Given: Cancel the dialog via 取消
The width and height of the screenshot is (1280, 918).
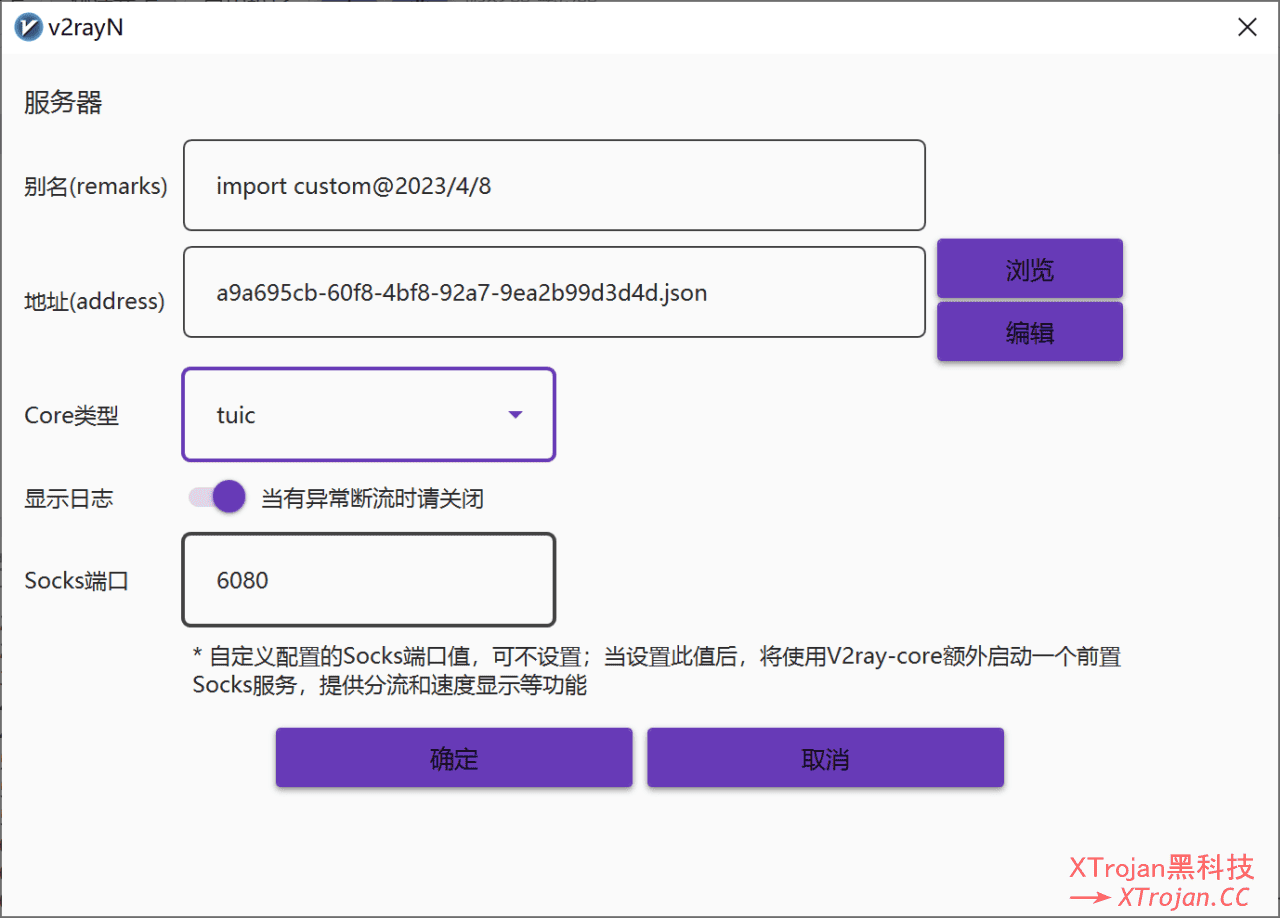Looking at the screenshot, I should tap(824, 757).
